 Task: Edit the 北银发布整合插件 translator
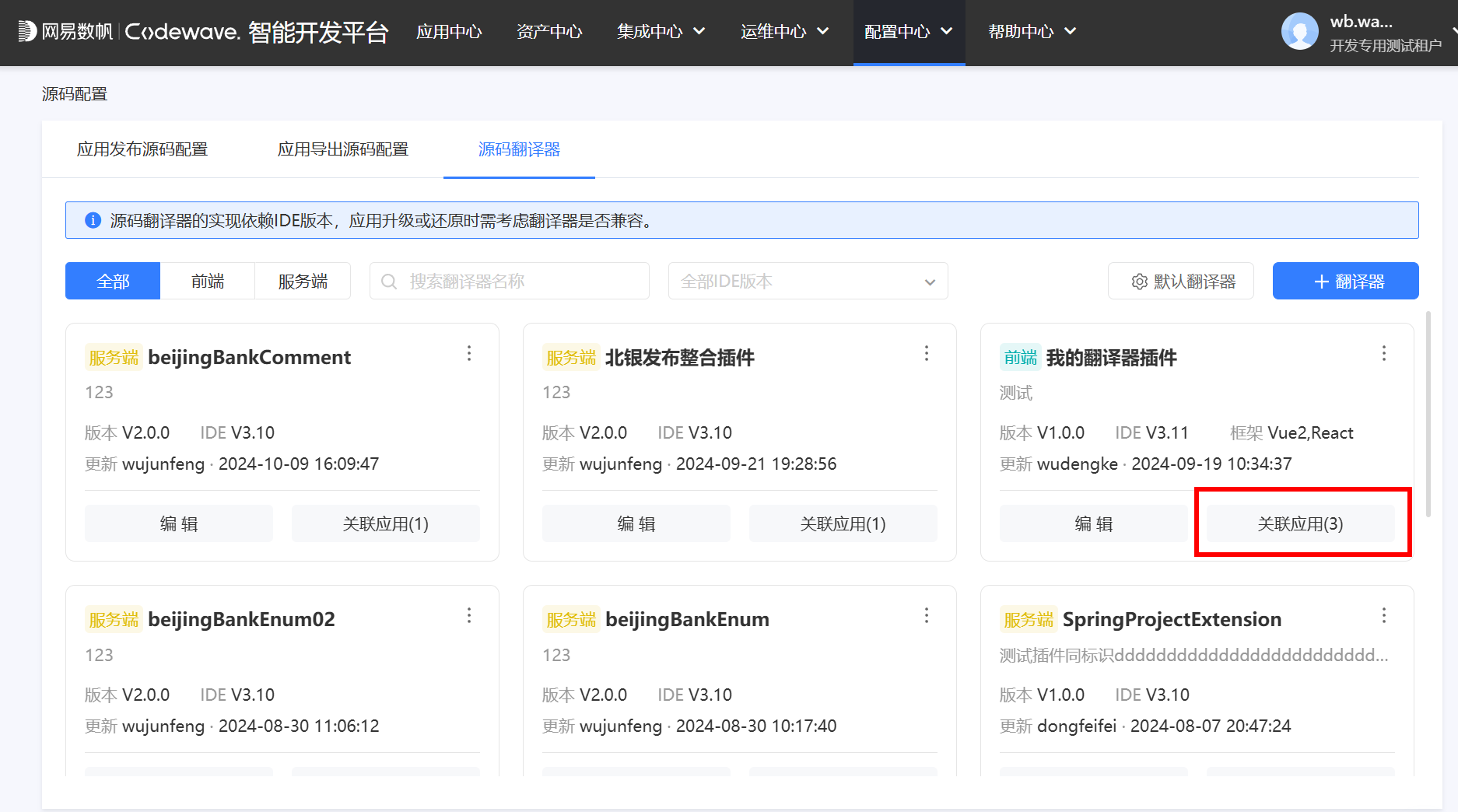click(x=636, y=524)
